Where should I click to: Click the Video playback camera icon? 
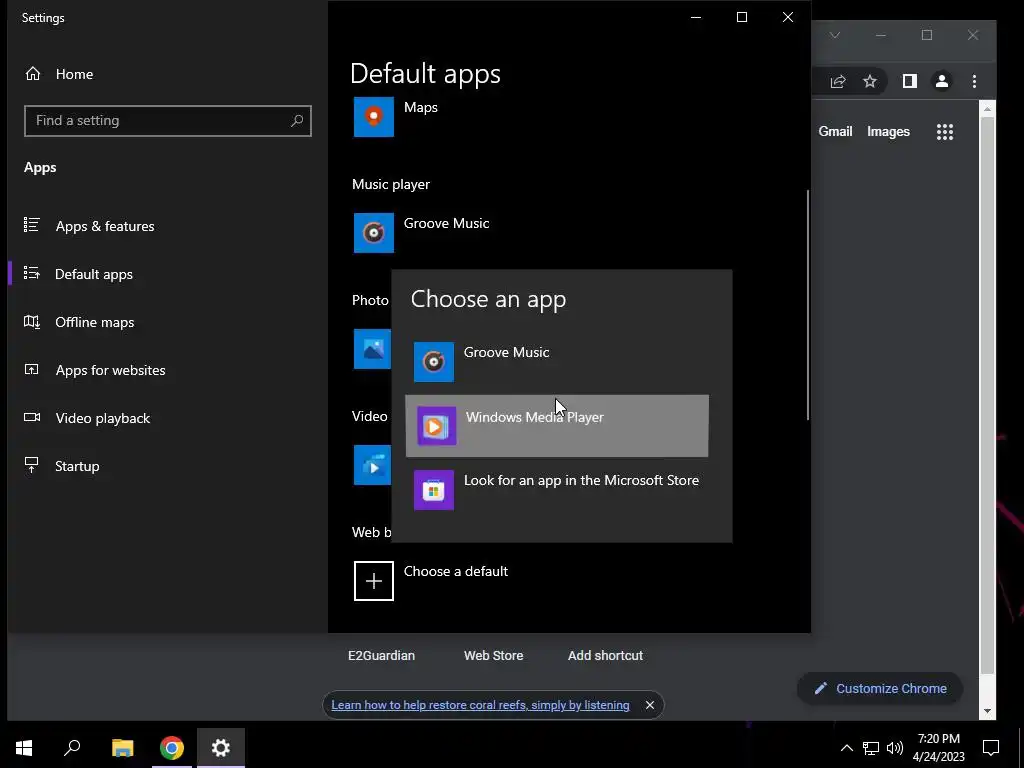pyautogui.click(x=31, y=417)
